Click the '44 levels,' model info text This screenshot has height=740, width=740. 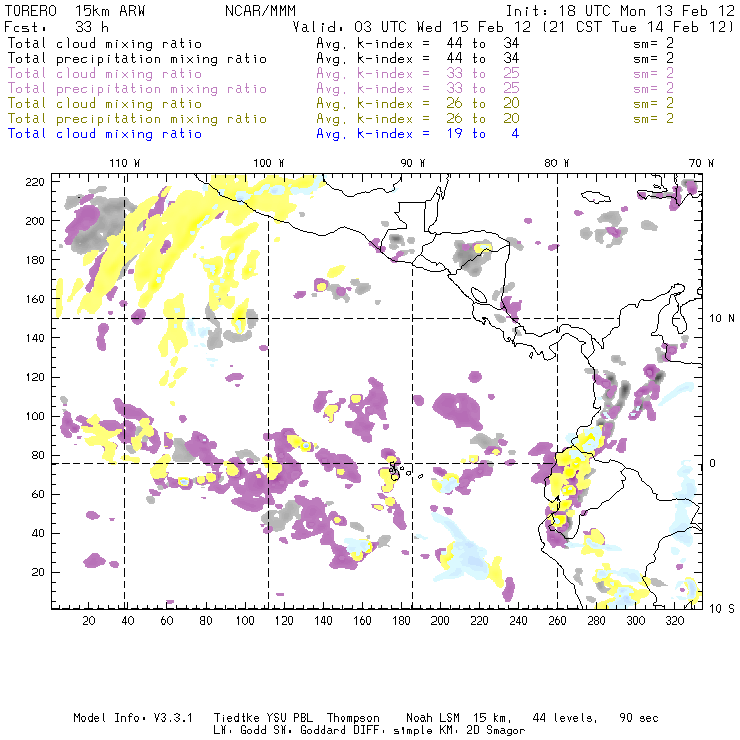coord(565,718)
